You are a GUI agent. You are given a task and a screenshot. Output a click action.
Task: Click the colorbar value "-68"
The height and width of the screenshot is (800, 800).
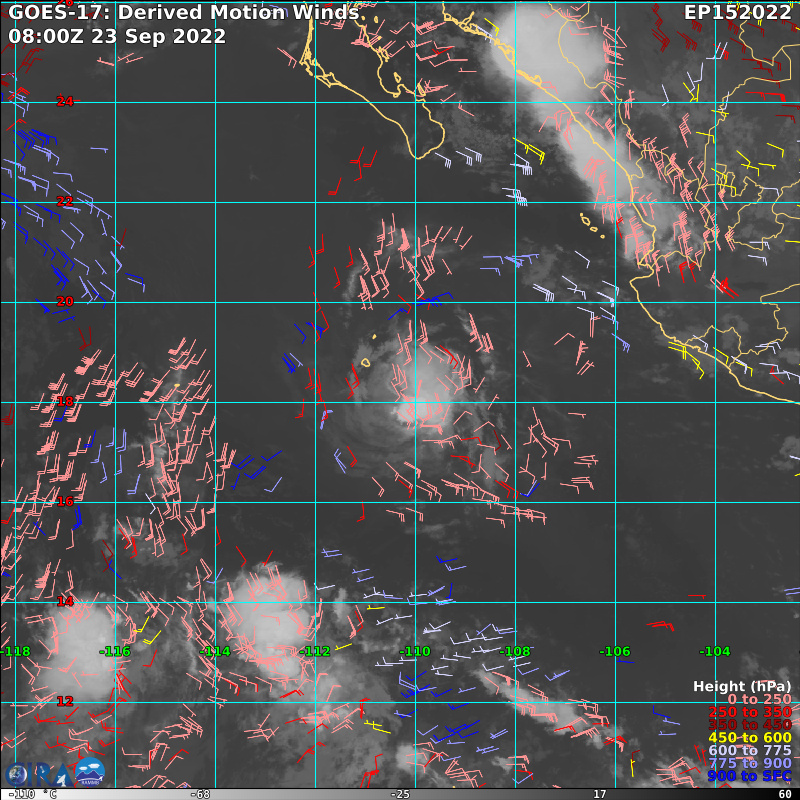click(x=200, y=794)
